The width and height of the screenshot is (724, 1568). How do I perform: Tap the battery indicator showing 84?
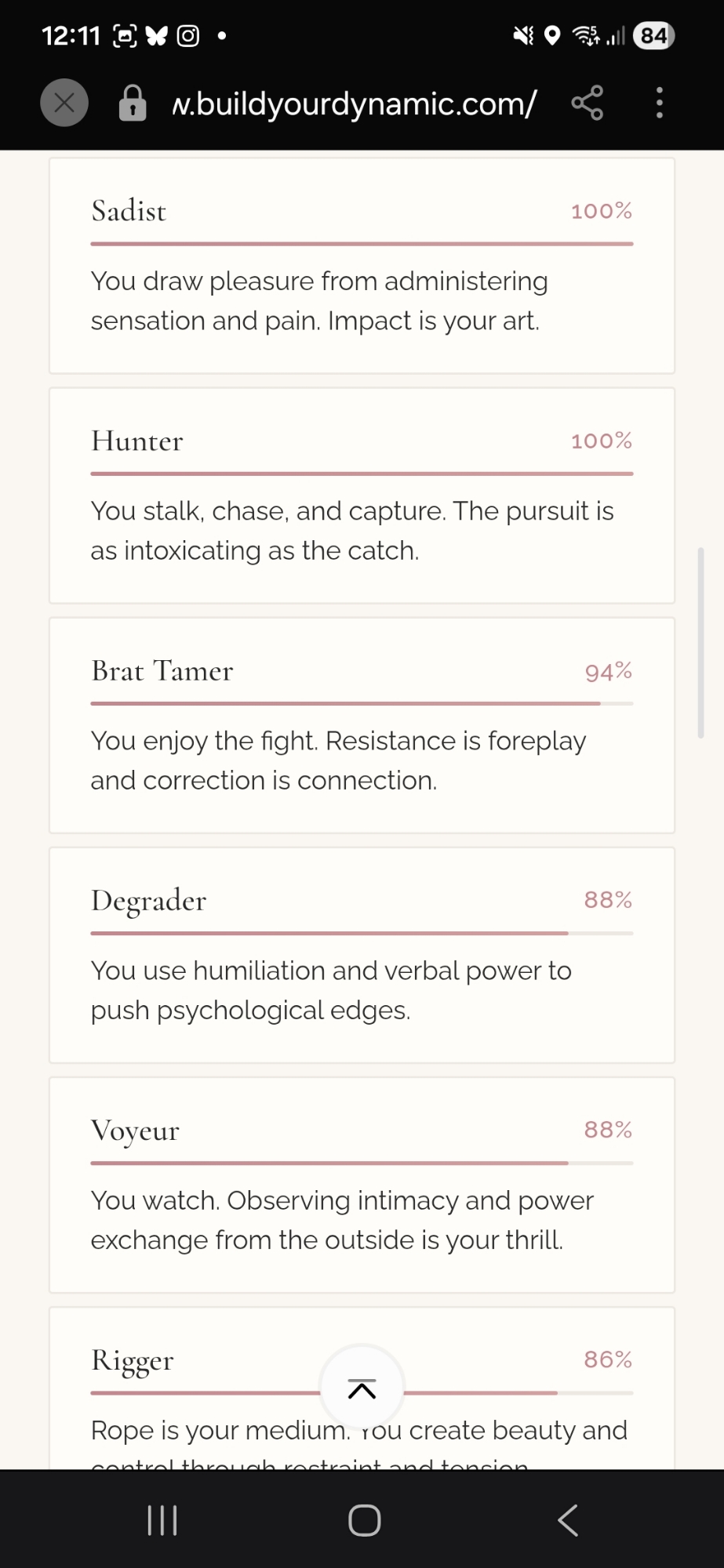[653, 36]
